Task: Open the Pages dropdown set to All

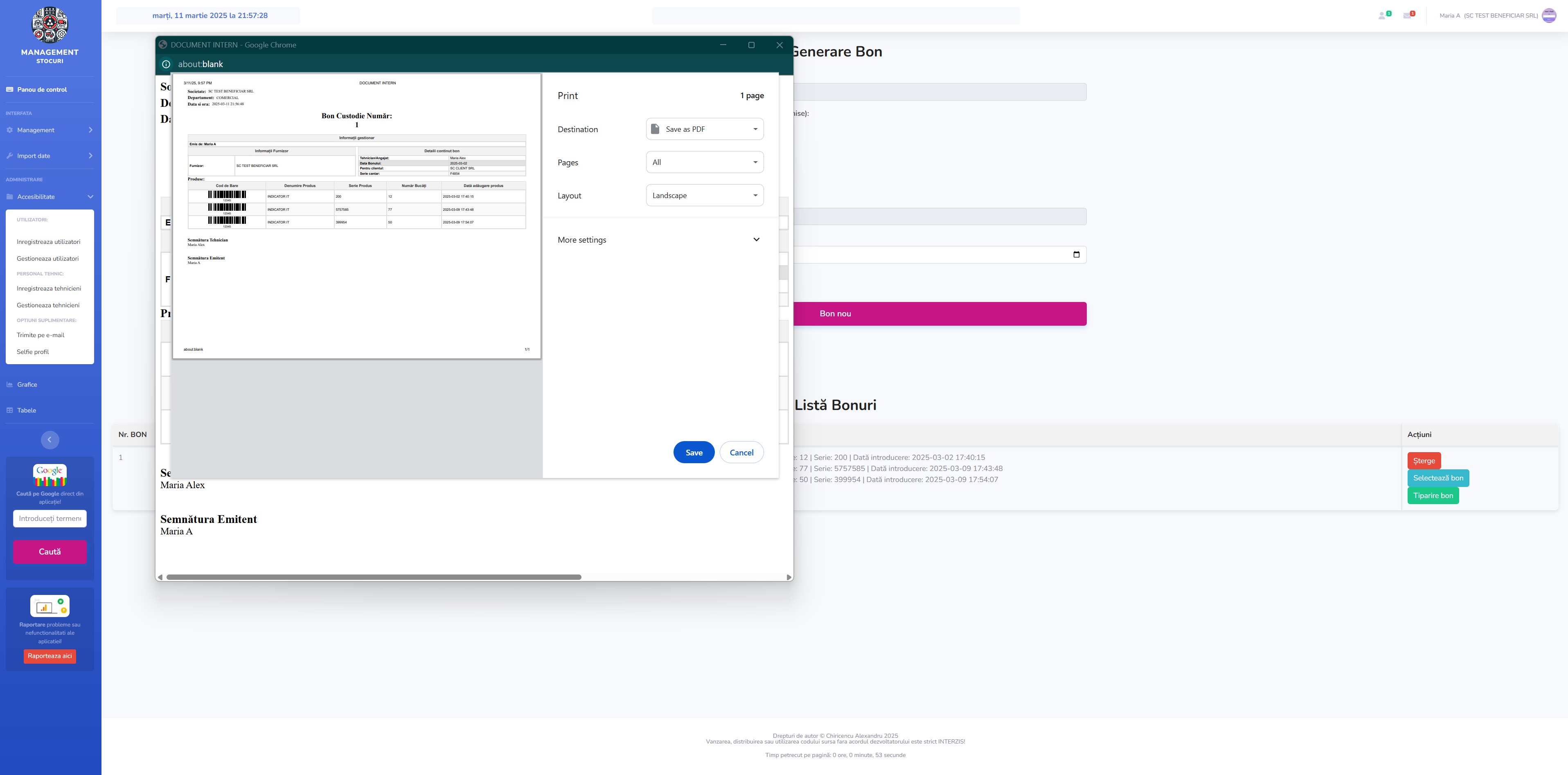Action: click(x=704, y=162)
